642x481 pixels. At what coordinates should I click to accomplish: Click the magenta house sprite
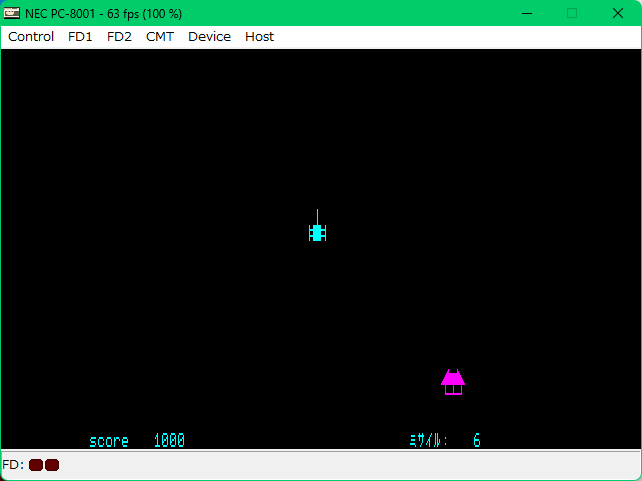pos(453,382)
